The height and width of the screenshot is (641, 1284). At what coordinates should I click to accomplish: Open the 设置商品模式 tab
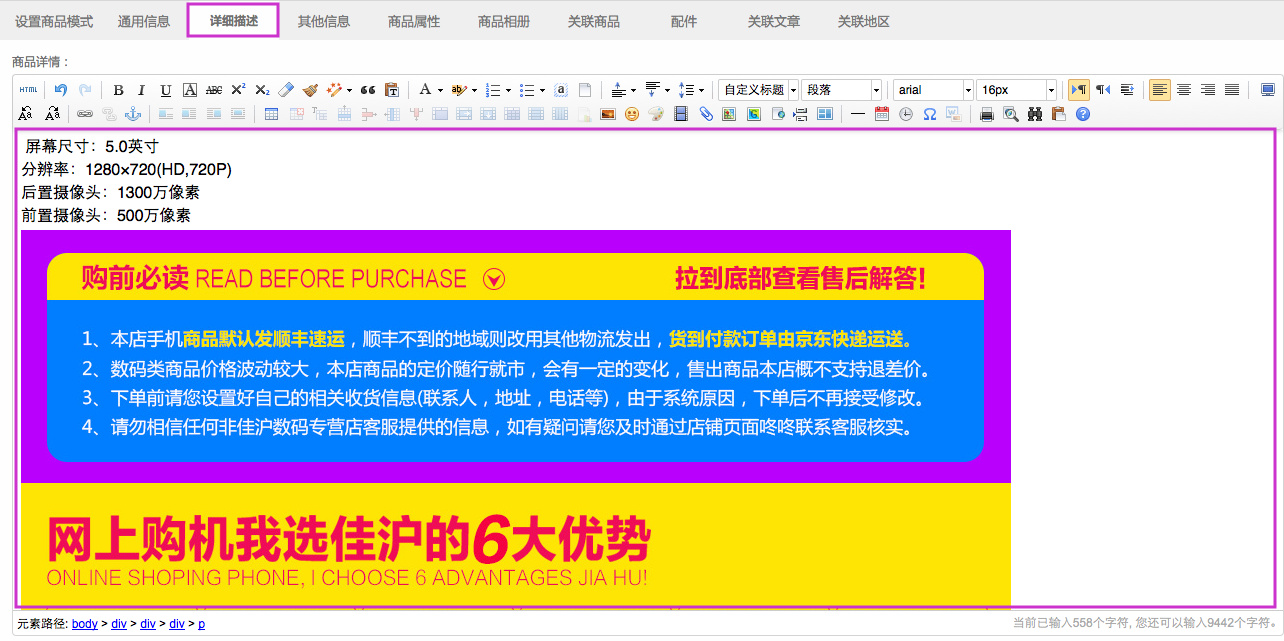tap(54, 21)
